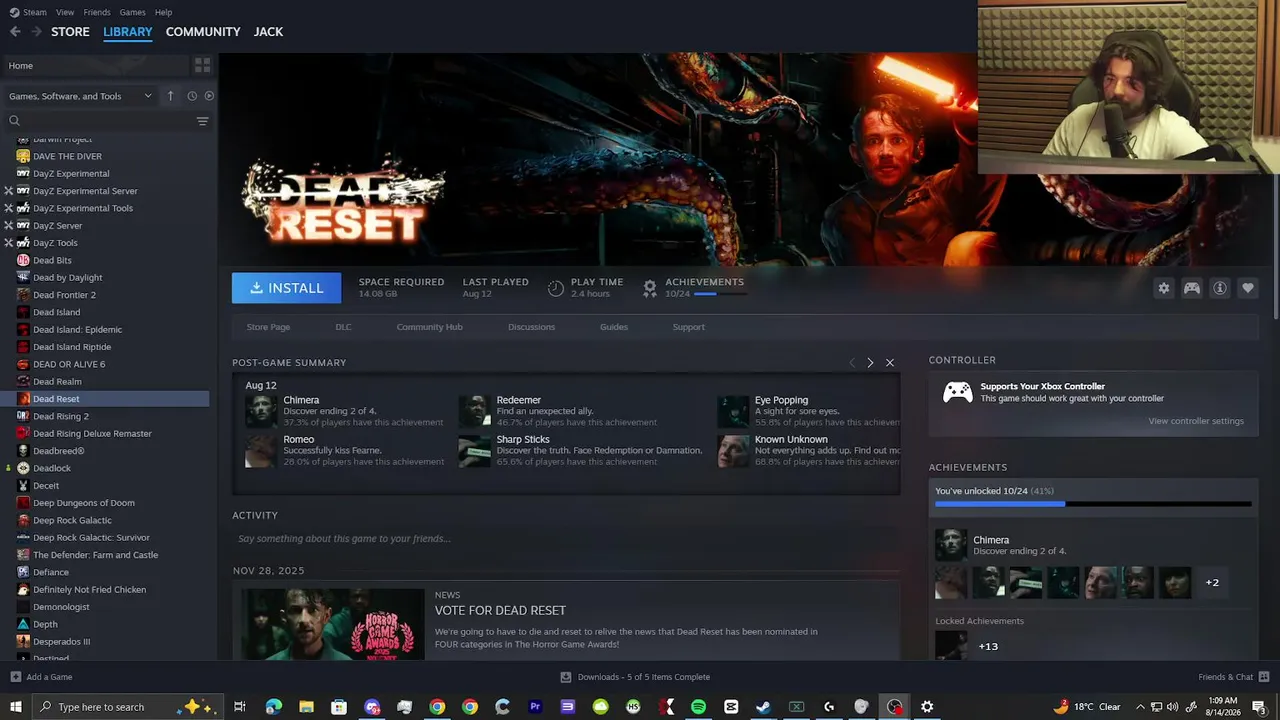
Task: Open the Friends menu
Action: [97, 12]
